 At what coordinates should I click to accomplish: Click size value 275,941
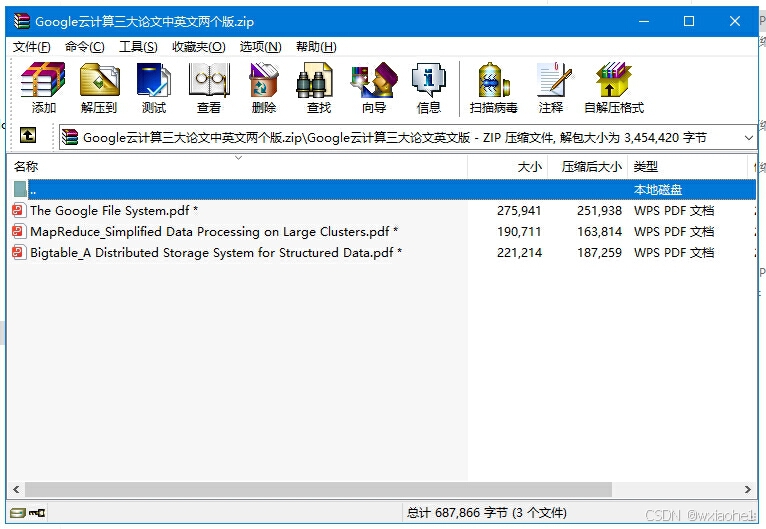519,211
